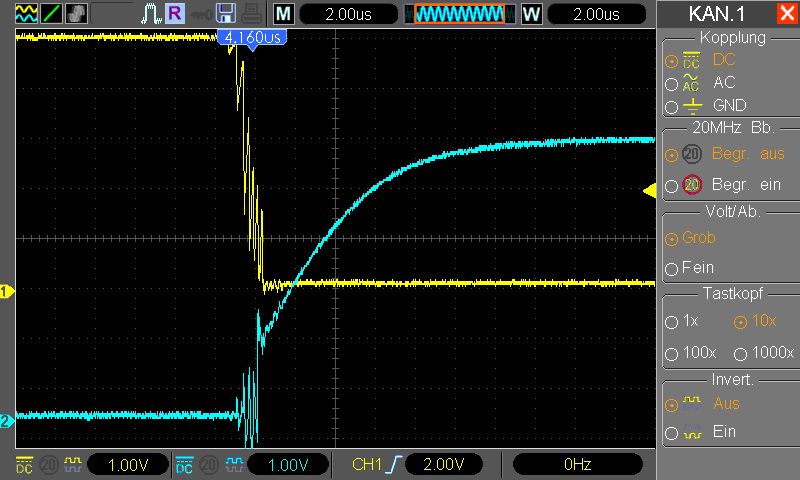
Task: Toggle the purple R run indicator
Action: pos(175,13)
